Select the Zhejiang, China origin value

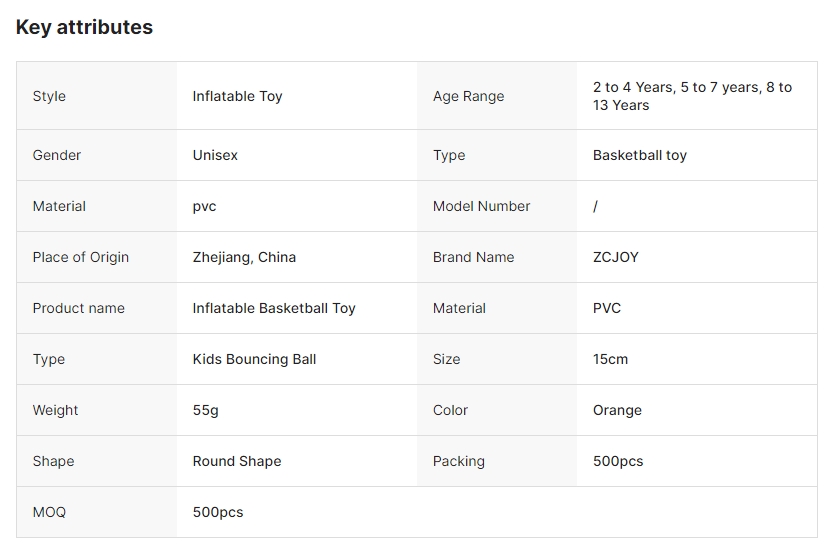244,257
